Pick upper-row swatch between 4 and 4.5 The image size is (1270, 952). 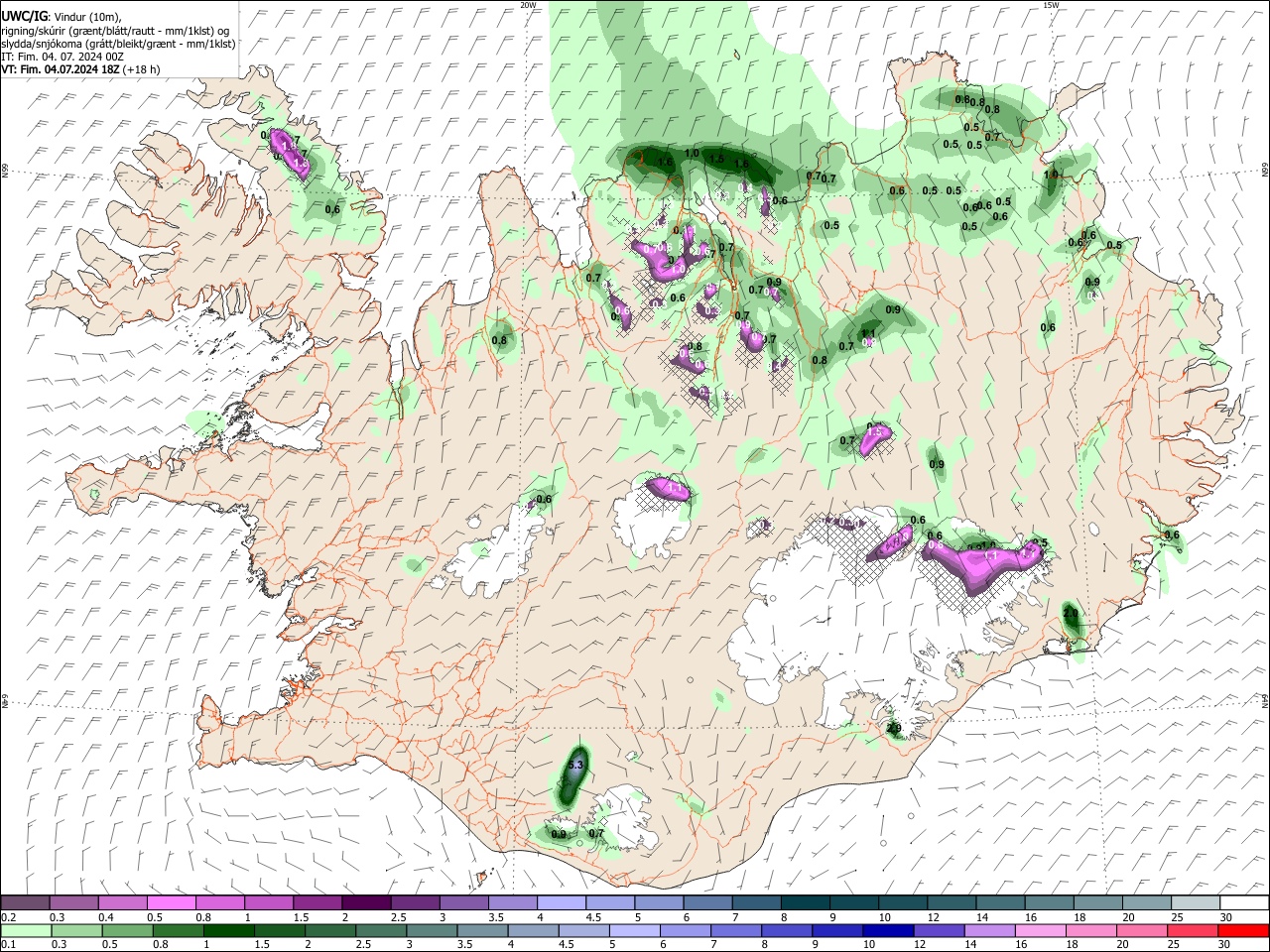560,903
